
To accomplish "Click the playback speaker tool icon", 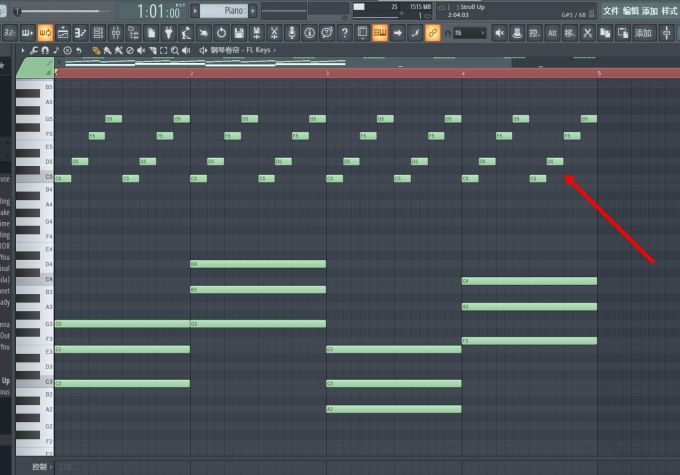I will pos(186,50).
